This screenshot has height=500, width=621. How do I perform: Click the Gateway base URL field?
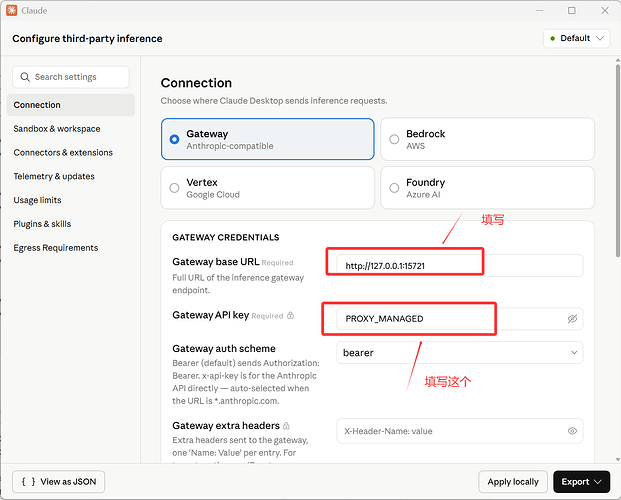pos(459,265)
